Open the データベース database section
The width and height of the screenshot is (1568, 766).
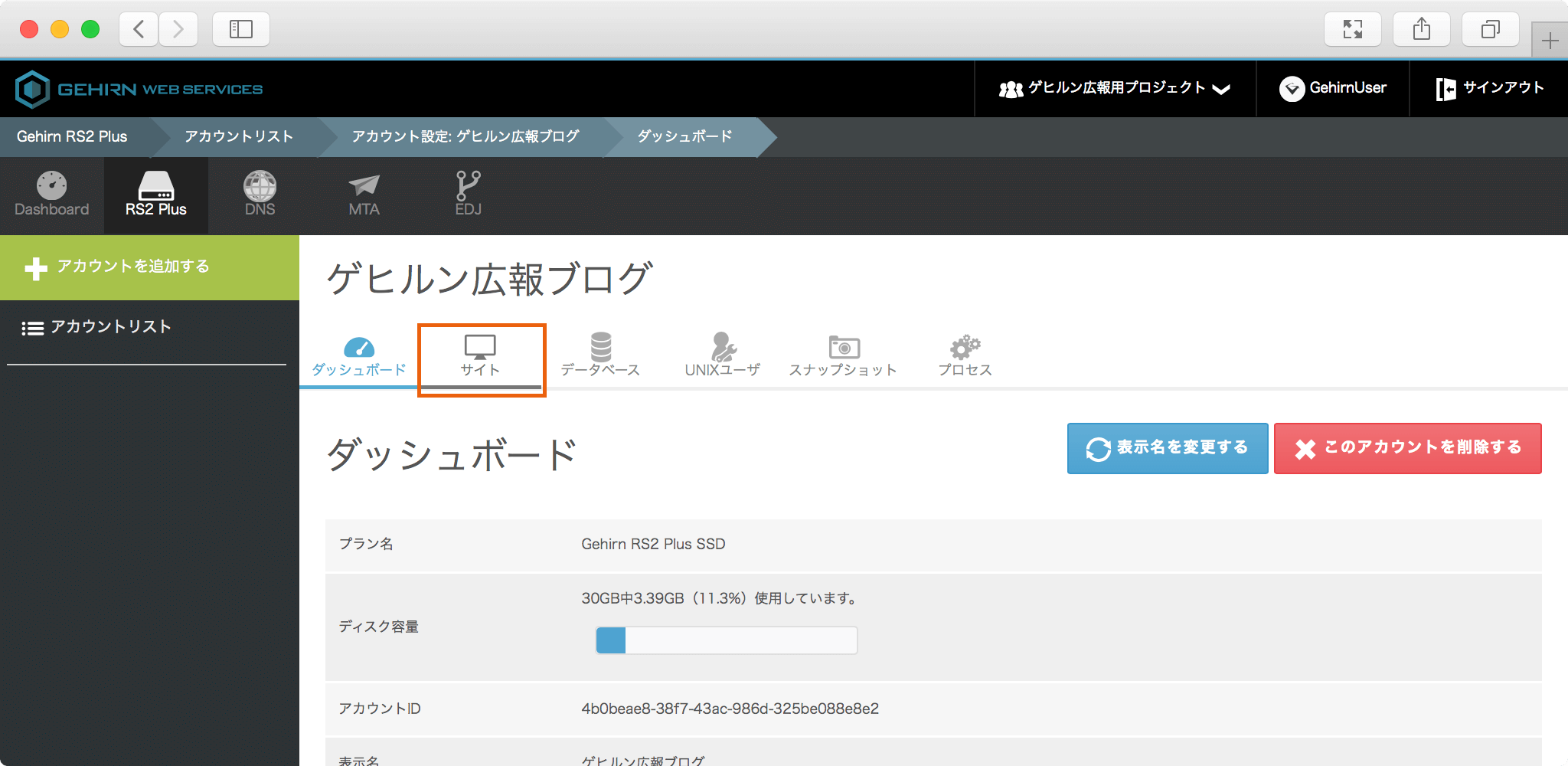pyautogui.click(x=602, y=354)
